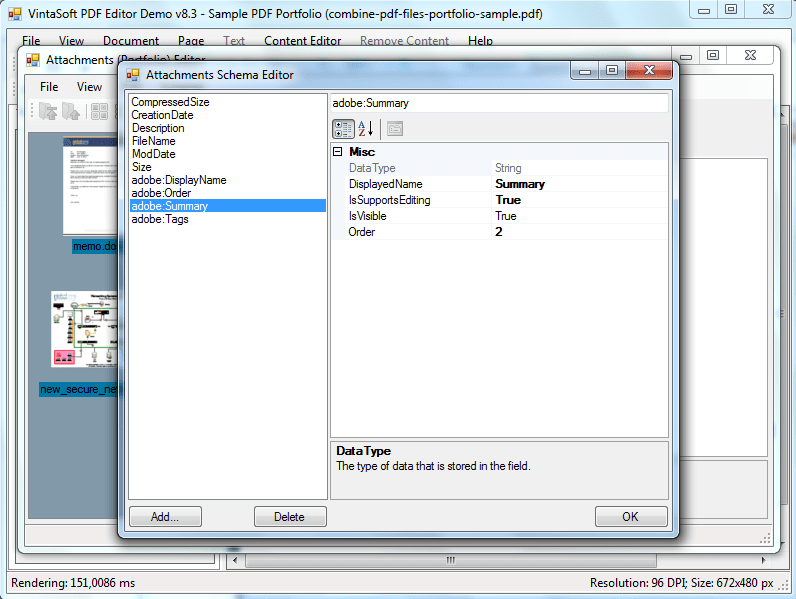Image resolution: width=796 pixels, height=599 pixels.
Task: Select the network diagram attachment thumbnail
Action: [x=84, y=329]
